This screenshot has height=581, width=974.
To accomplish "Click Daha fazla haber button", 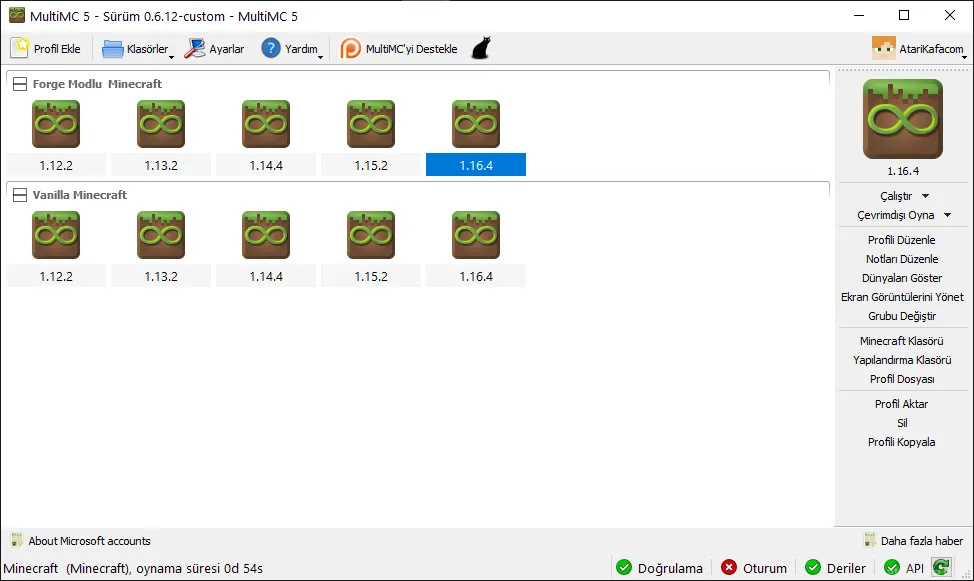I will [913, 541].
